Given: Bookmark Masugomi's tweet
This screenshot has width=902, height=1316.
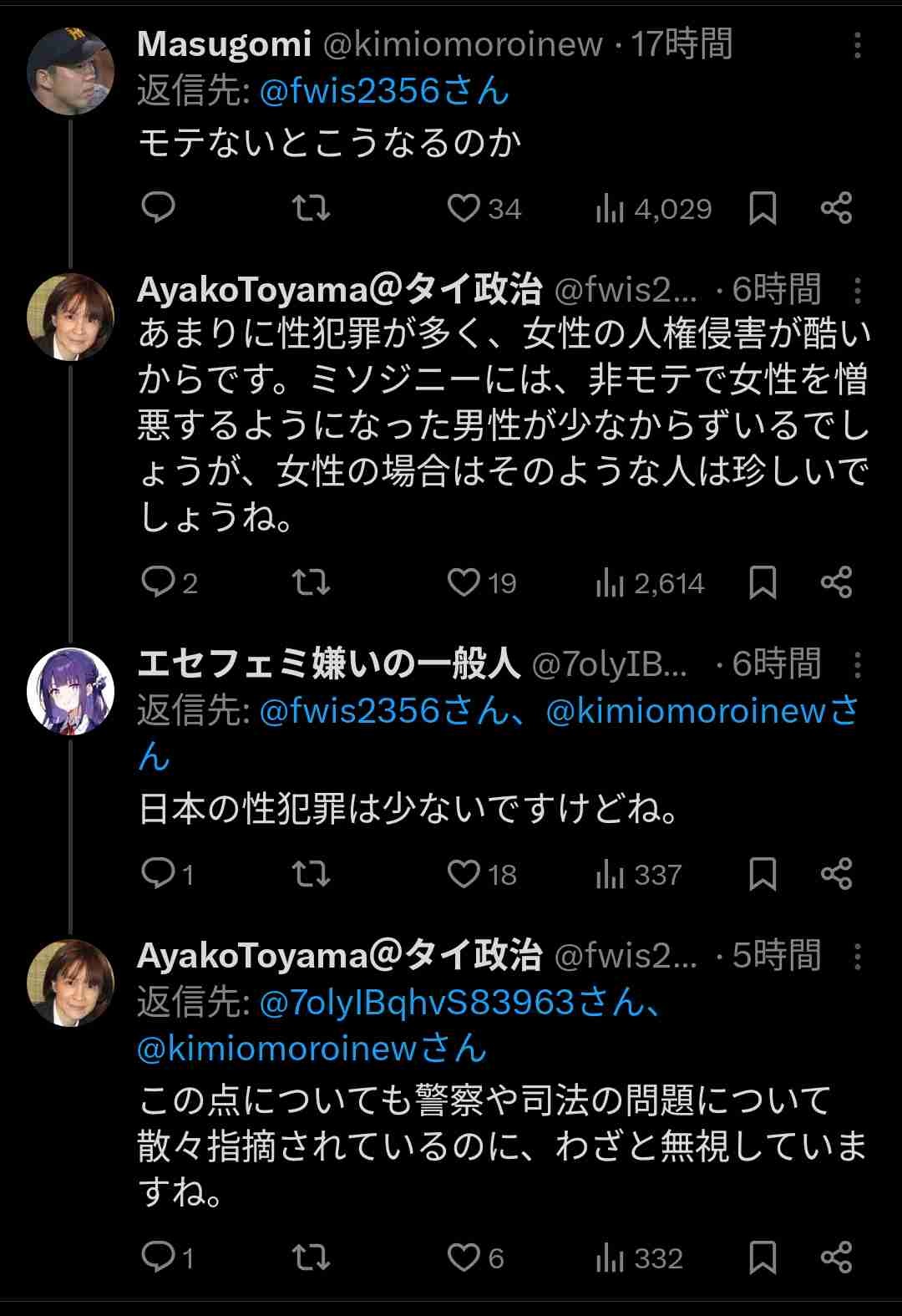Looking at the screenshot, I should (763, 208).
